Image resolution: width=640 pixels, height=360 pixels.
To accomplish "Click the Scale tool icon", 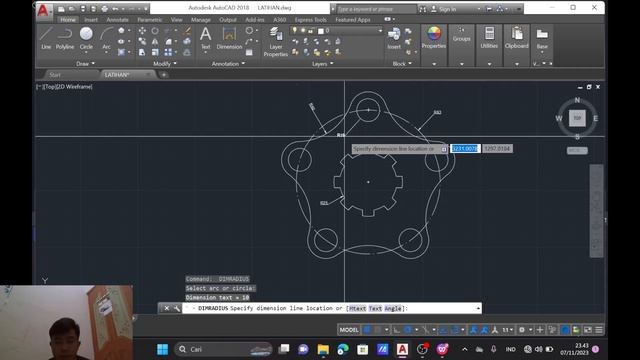I will click(x=155, y=52).
